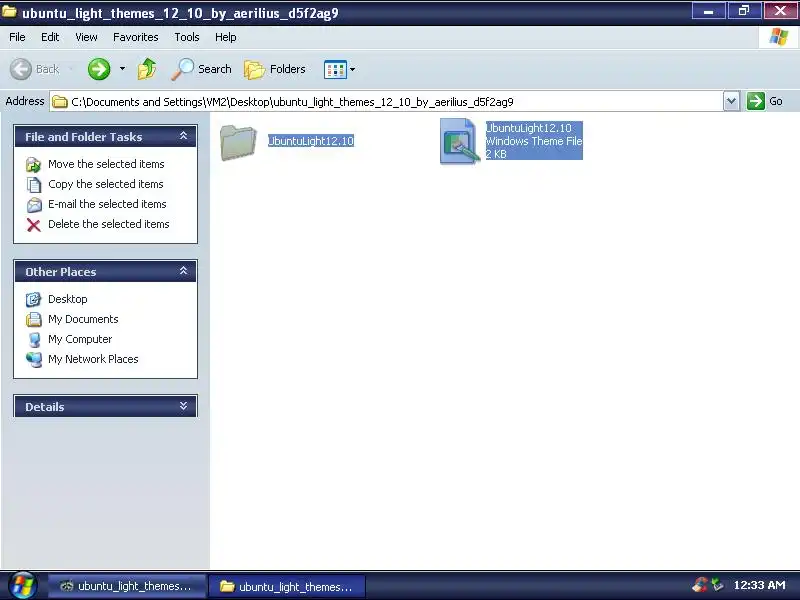Click the Back arrow icon
The image size is (800, 600).
point(21,69)
